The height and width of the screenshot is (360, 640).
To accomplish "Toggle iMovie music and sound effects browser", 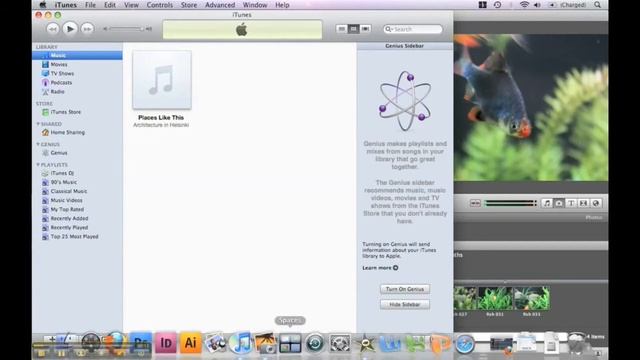I will click(x=547, y=203).
